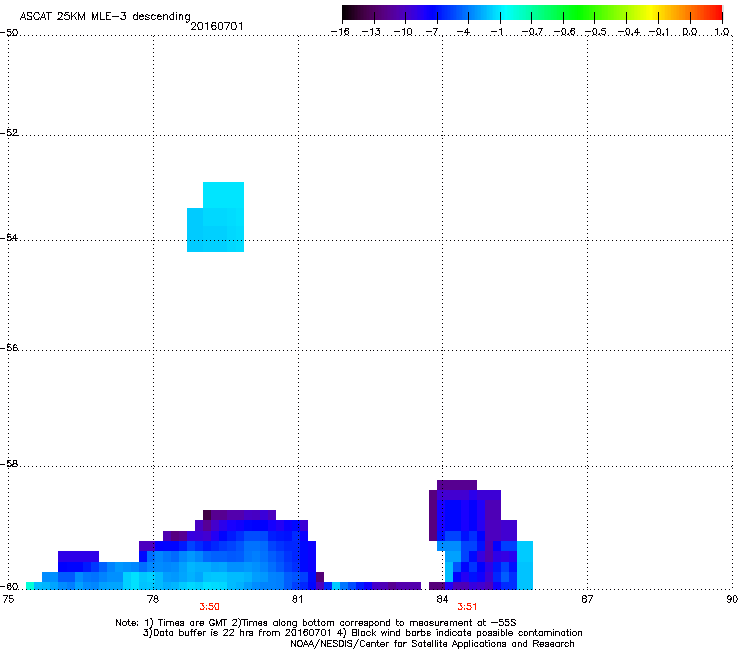Viewport: 740px width, 650px height.
Task: Click the red 3:51 time label
Action: point(467,607)
